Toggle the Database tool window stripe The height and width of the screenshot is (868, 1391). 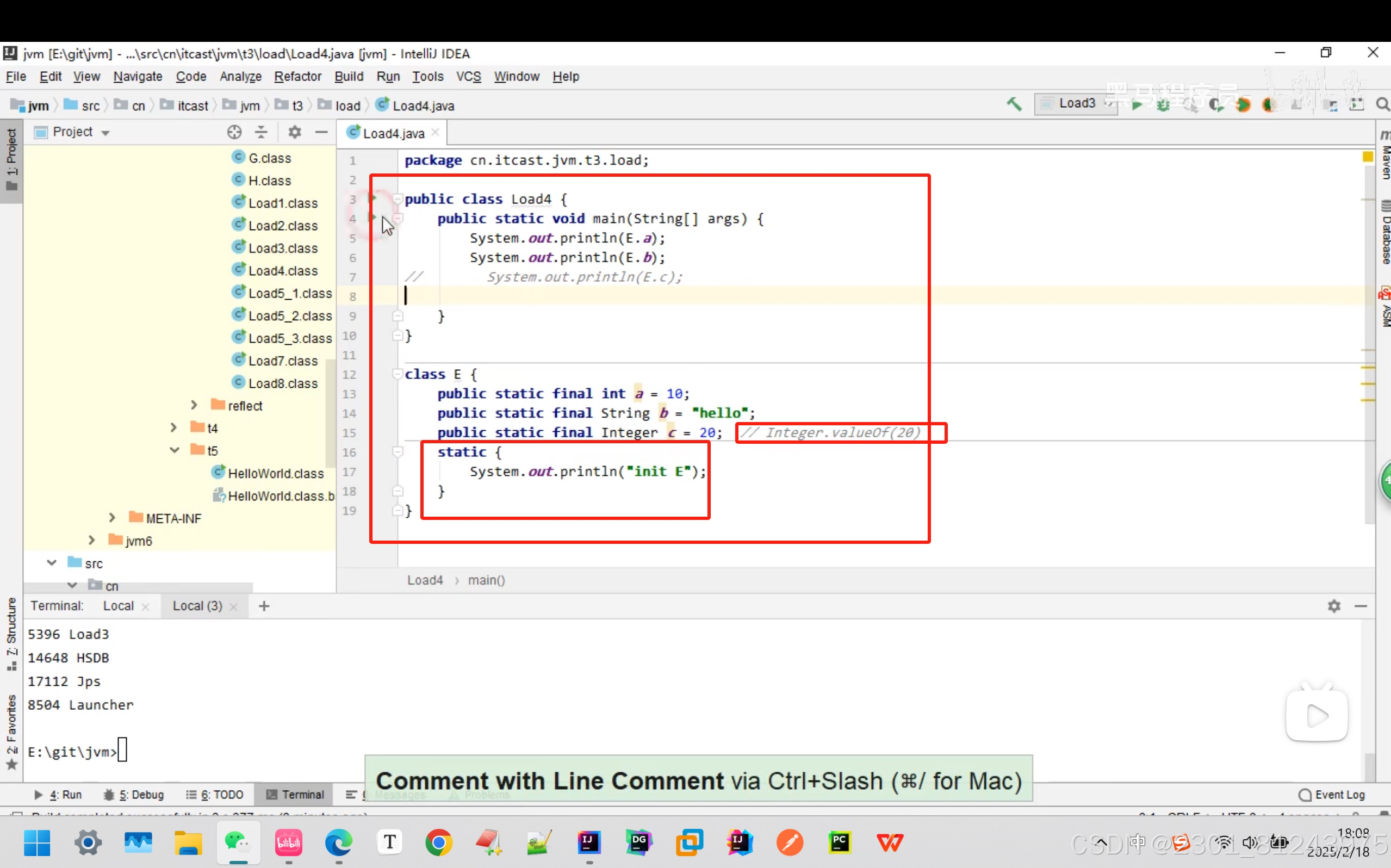[x=1384, y=233]
